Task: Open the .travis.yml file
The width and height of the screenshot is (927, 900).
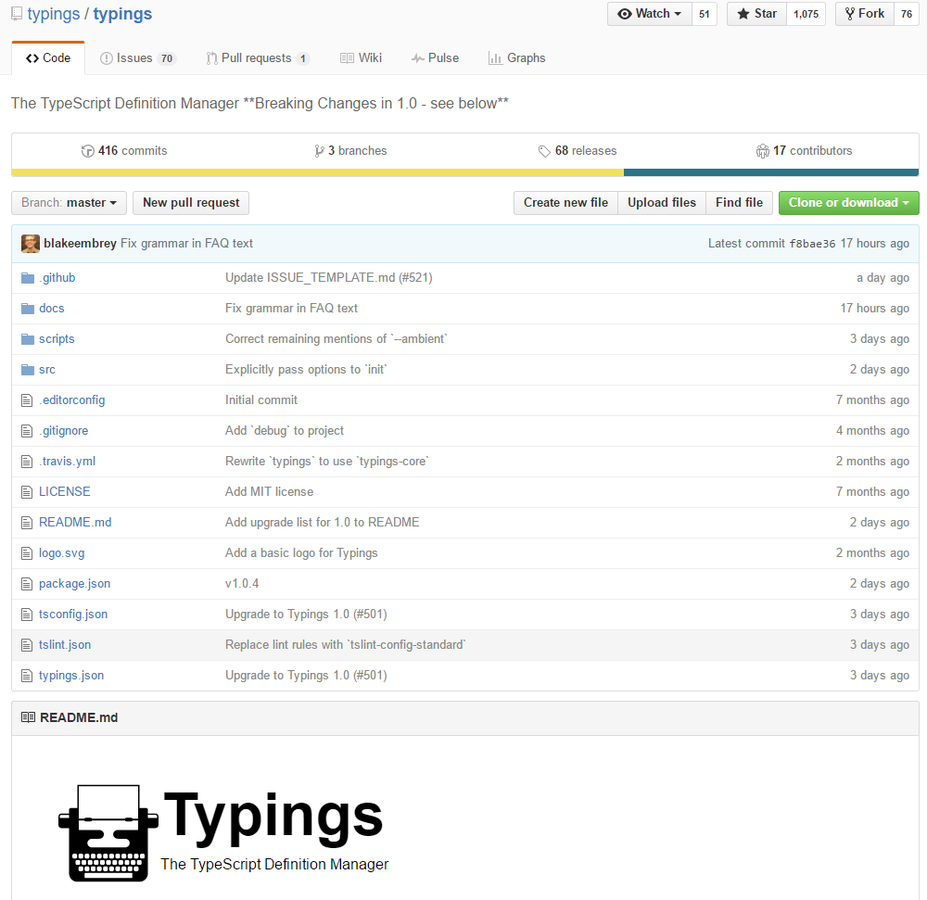Action: click(x=67, y=461)
